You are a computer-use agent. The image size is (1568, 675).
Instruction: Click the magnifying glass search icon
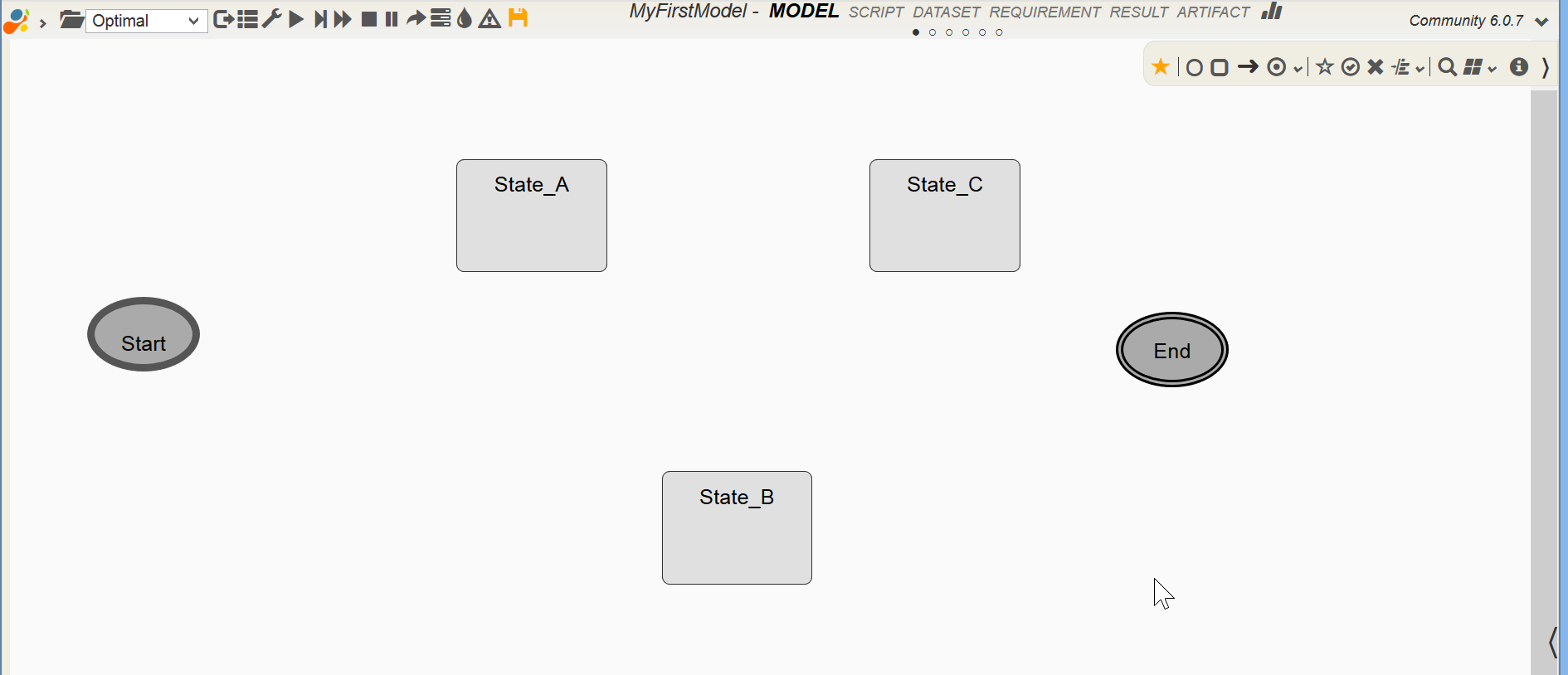tap(1447, 67)
